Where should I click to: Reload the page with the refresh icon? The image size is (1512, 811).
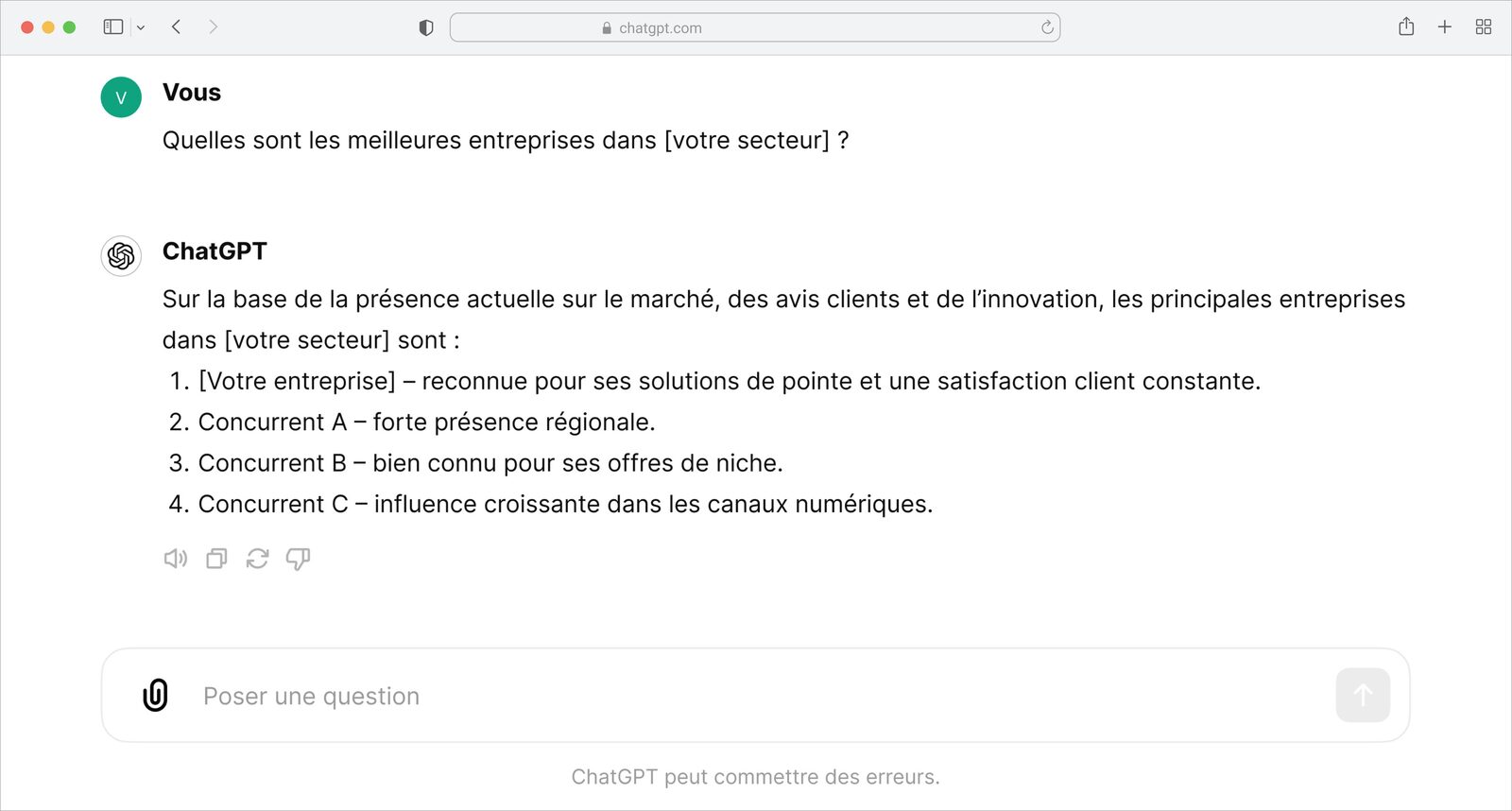1047,27
